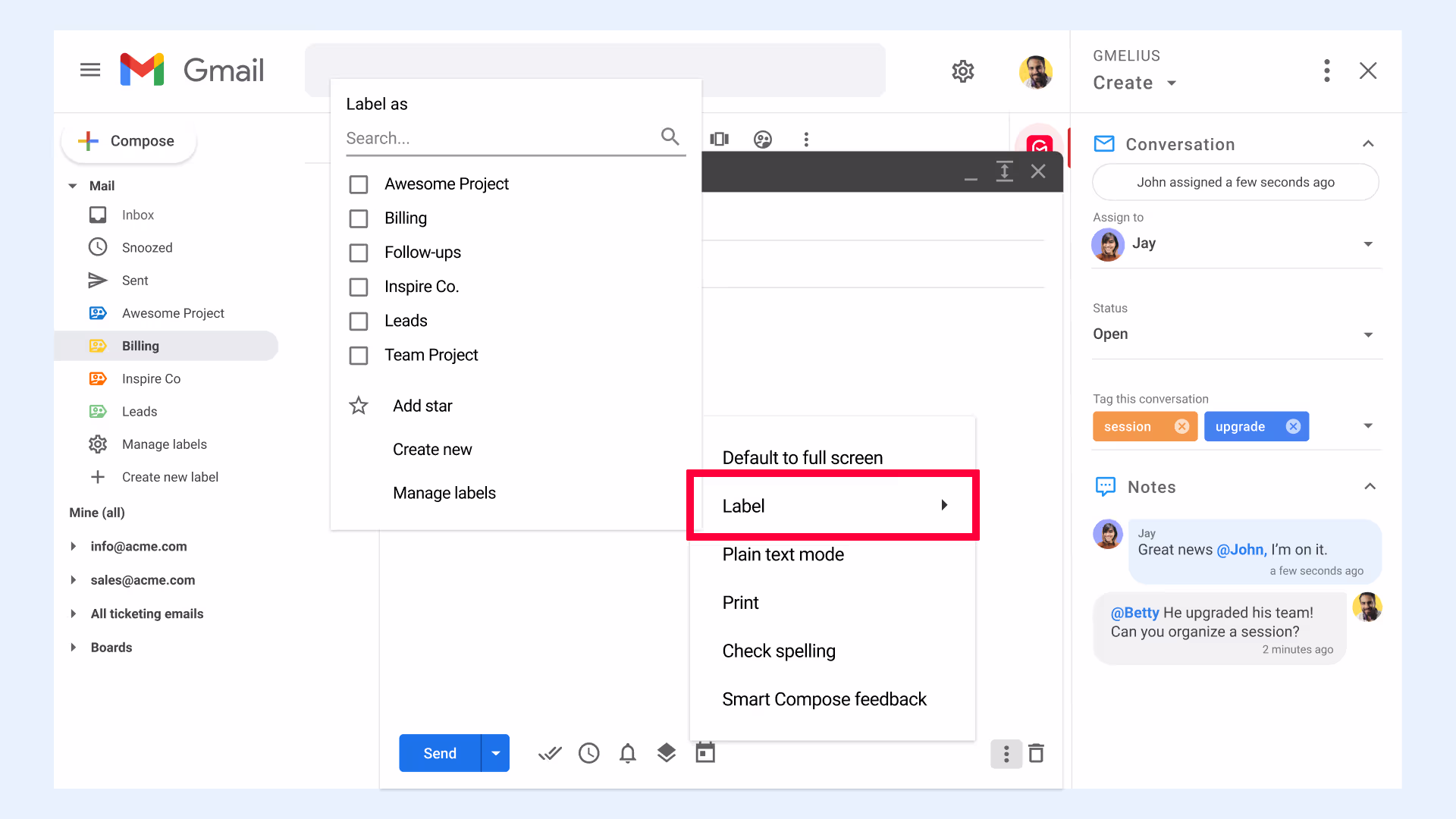Image resolution: width=1456 pixels, height=819 pixels.
Task: Open the Label submenu
Action: coord(833,506)
